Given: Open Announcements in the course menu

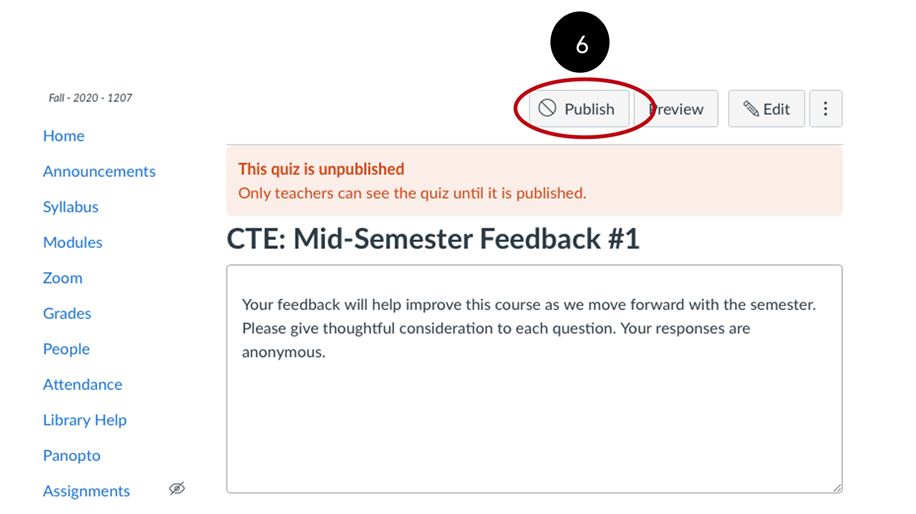Looking at the screenshot, I should (99, 171).
